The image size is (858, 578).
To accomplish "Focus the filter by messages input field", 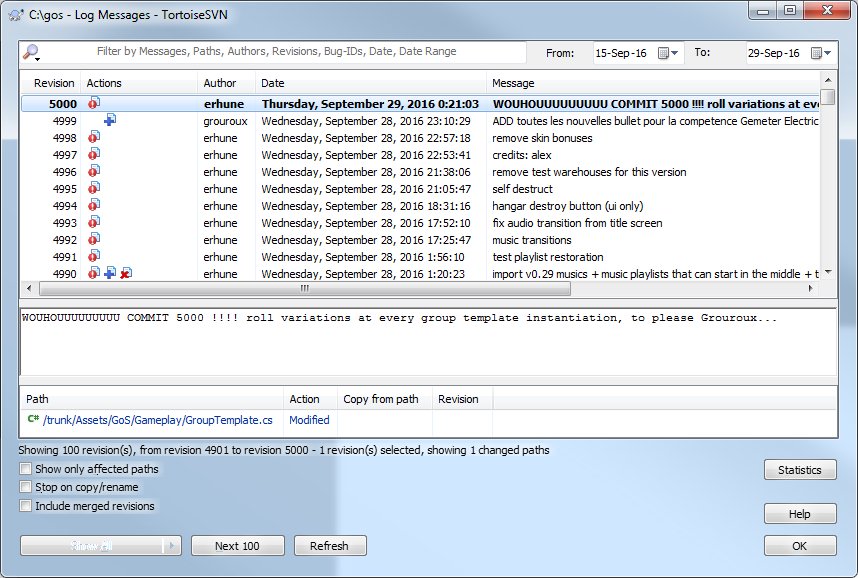I will (283, 52).
